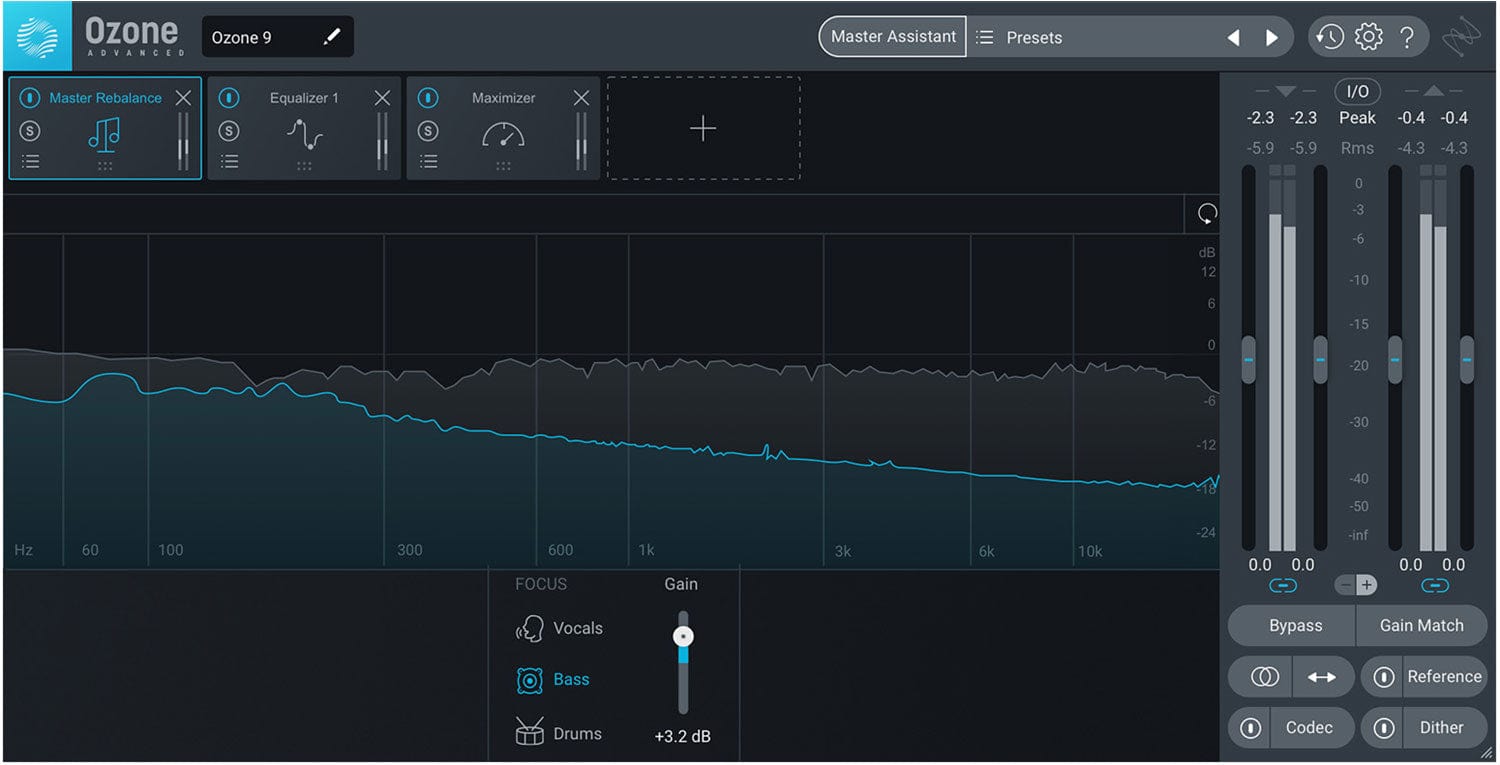Click the Equalizer 1 module gain meter

[x=382, y=141]
